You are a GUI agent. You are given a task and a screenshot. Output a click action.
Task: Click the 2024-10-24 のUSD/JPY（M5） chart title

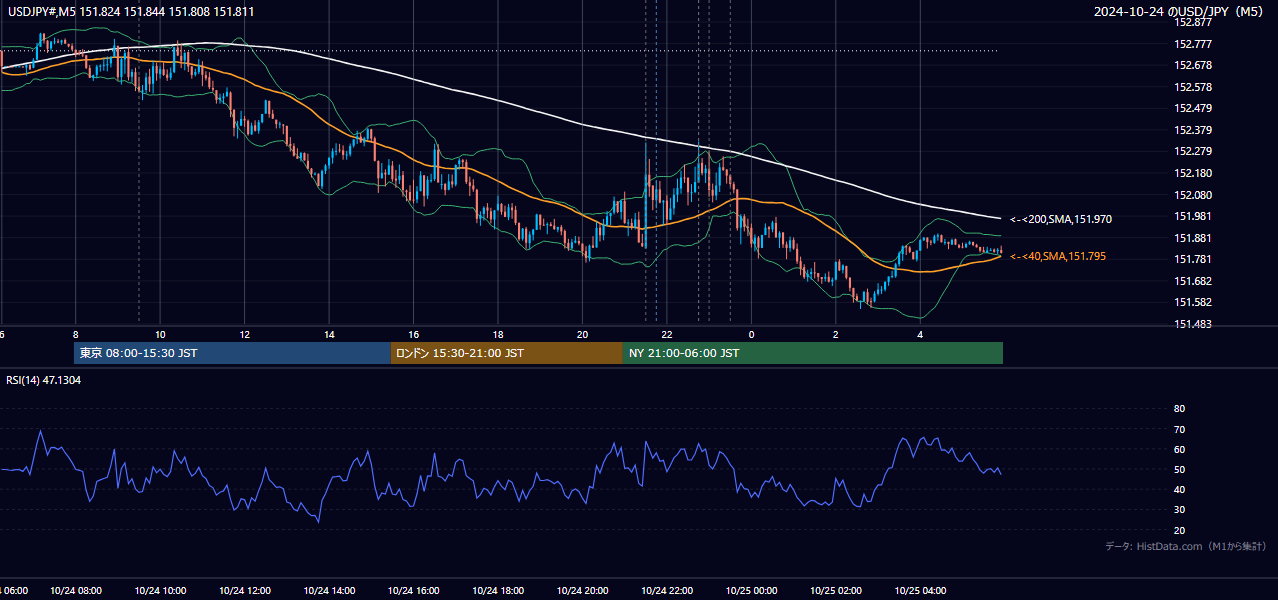[x=1181, y=11]
